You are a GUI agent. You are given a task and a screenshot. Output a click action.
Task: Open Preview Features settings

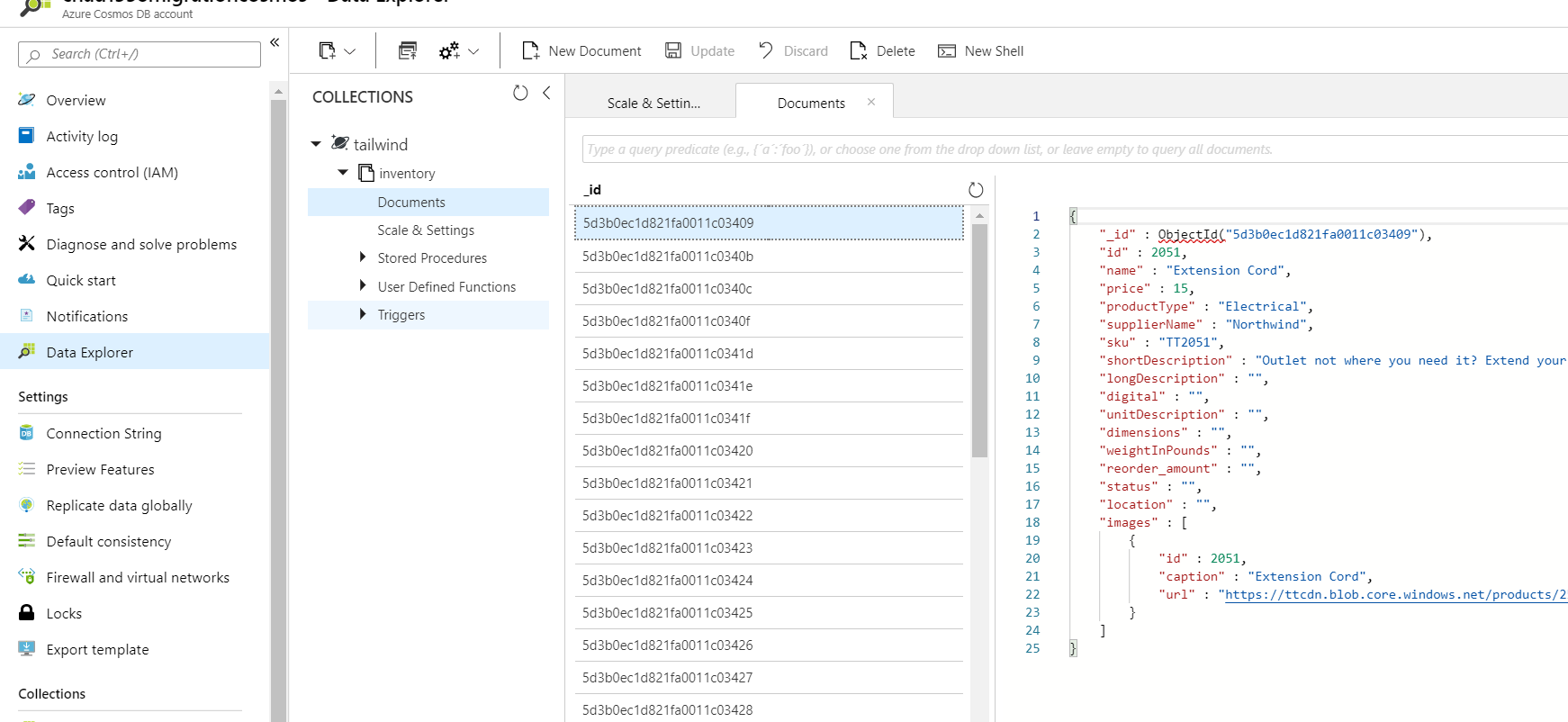pos(135,469)
